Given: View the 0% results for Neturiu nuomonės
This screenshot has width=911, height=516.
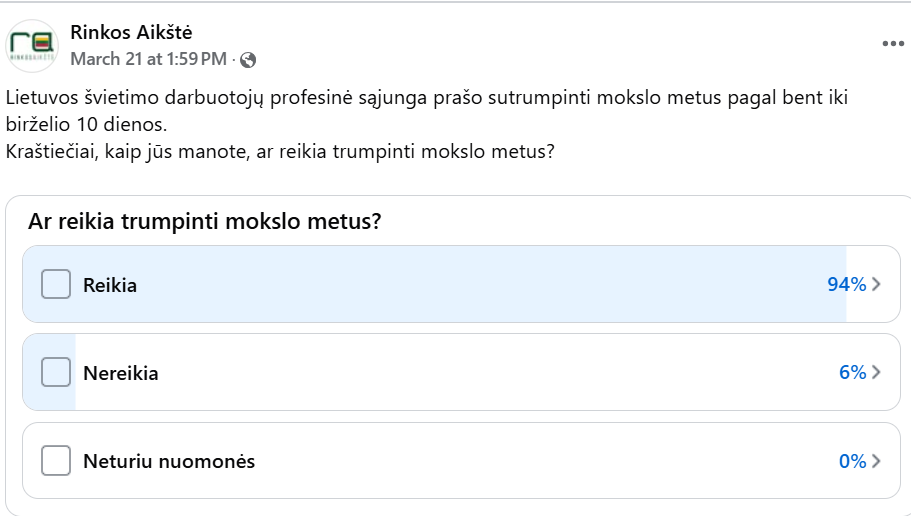Looking at the screenshot, I should click(852, 461).
